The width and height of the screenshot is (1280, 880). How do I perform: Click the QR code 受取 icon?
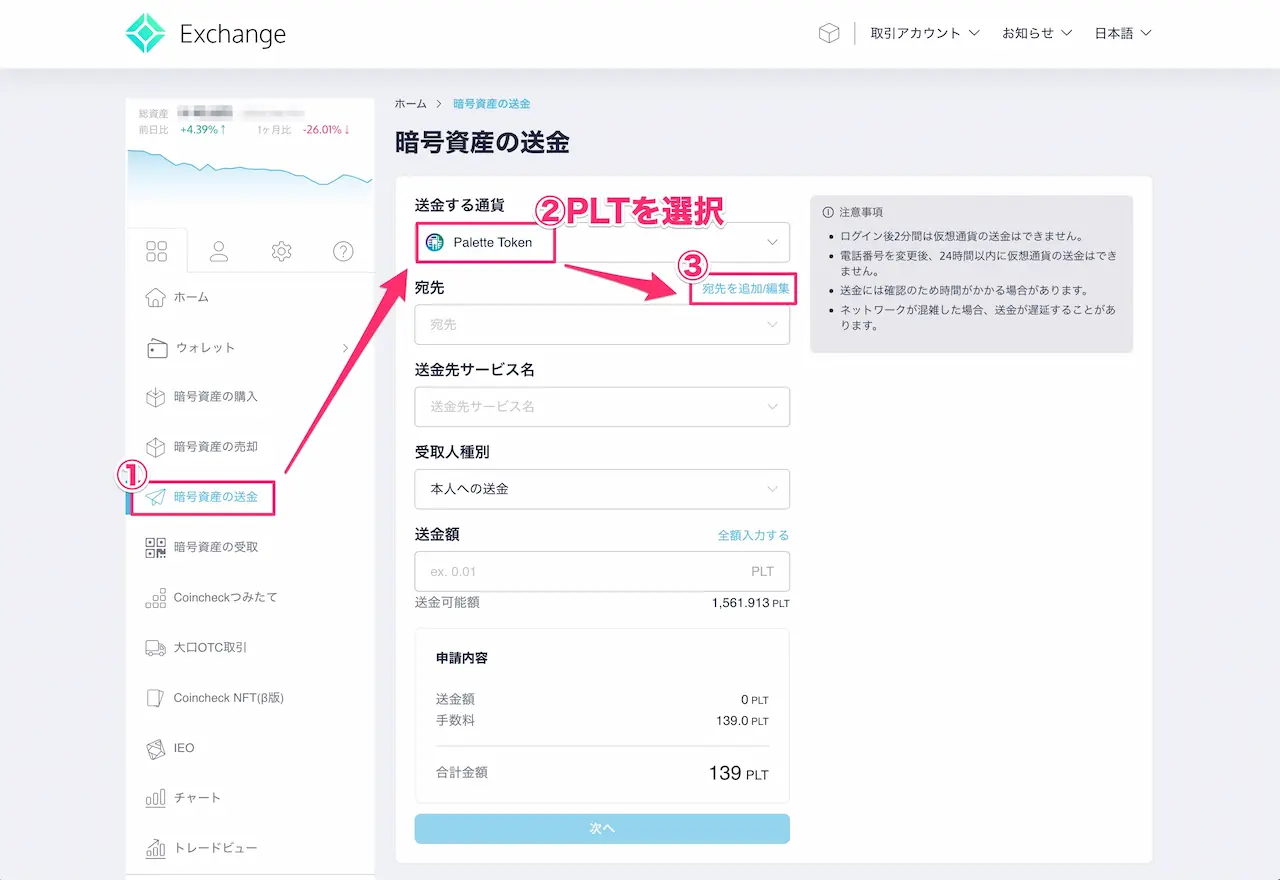[x=155, y=547]
